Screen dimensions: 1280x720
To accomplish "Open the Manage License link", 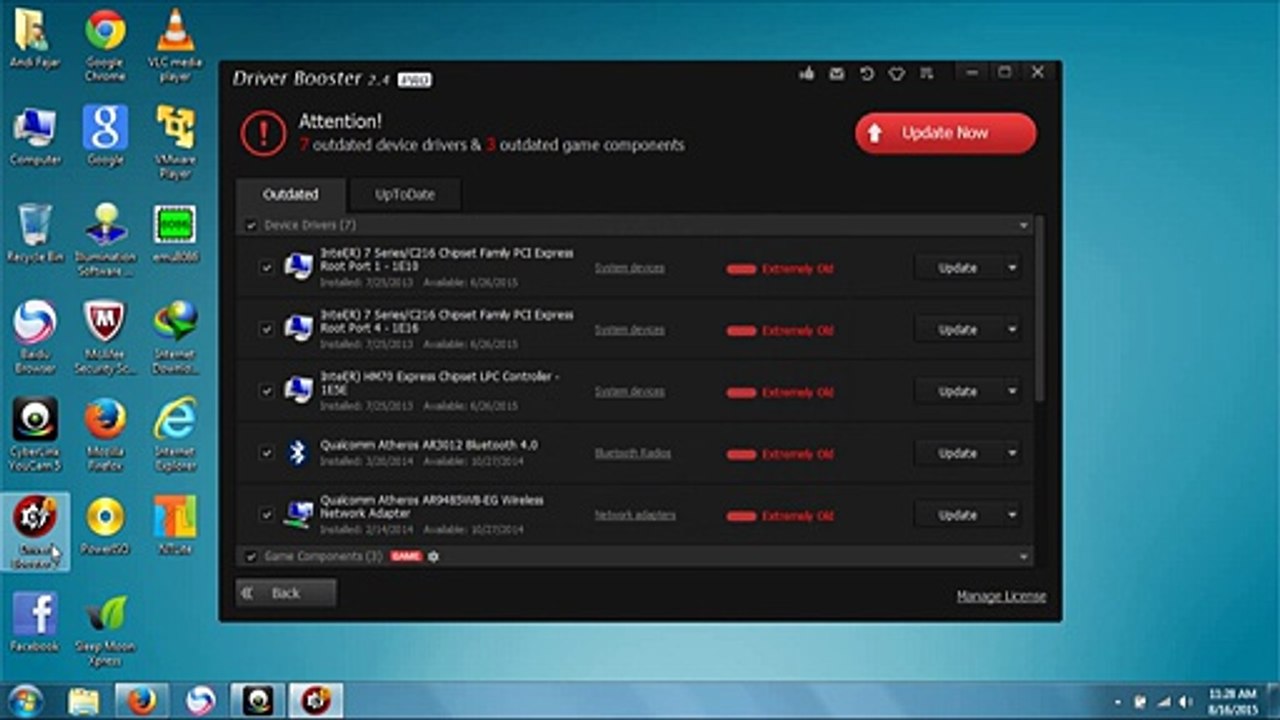I will point(1001,596).
